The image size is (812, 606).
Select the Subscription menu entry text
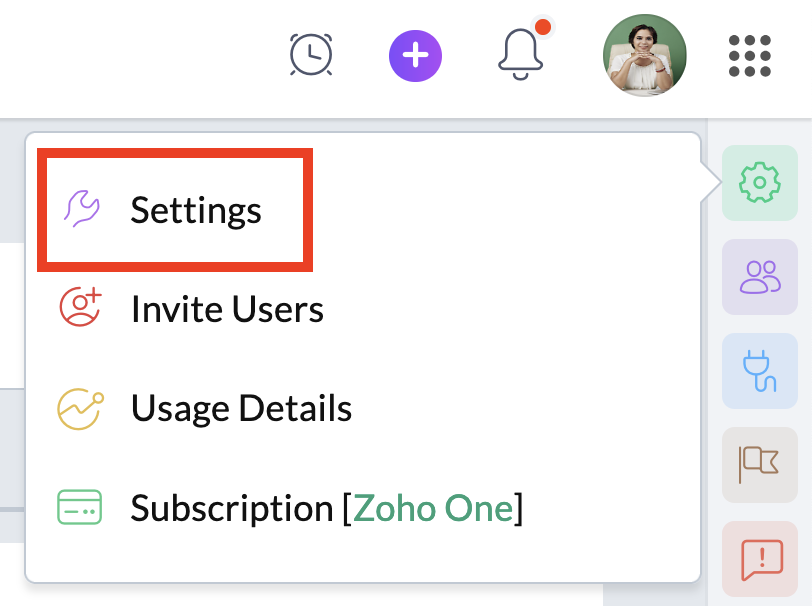tap(232, 508)
